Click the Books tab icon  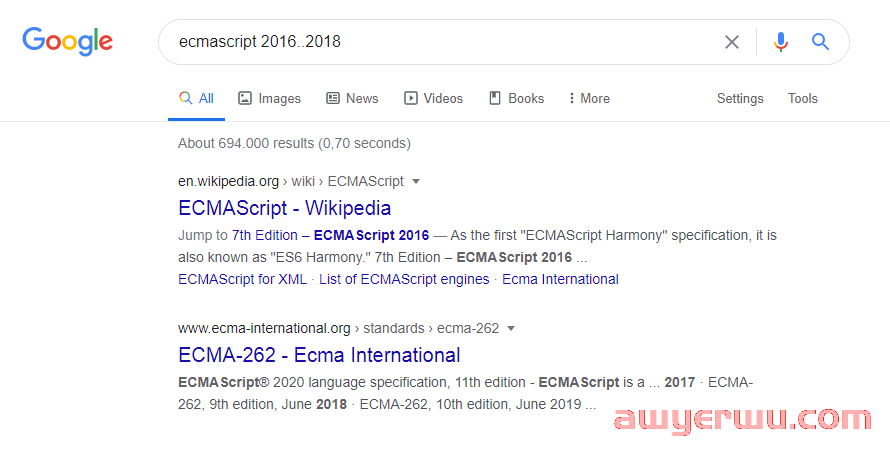pyautogui.click(x=495, y=98)
